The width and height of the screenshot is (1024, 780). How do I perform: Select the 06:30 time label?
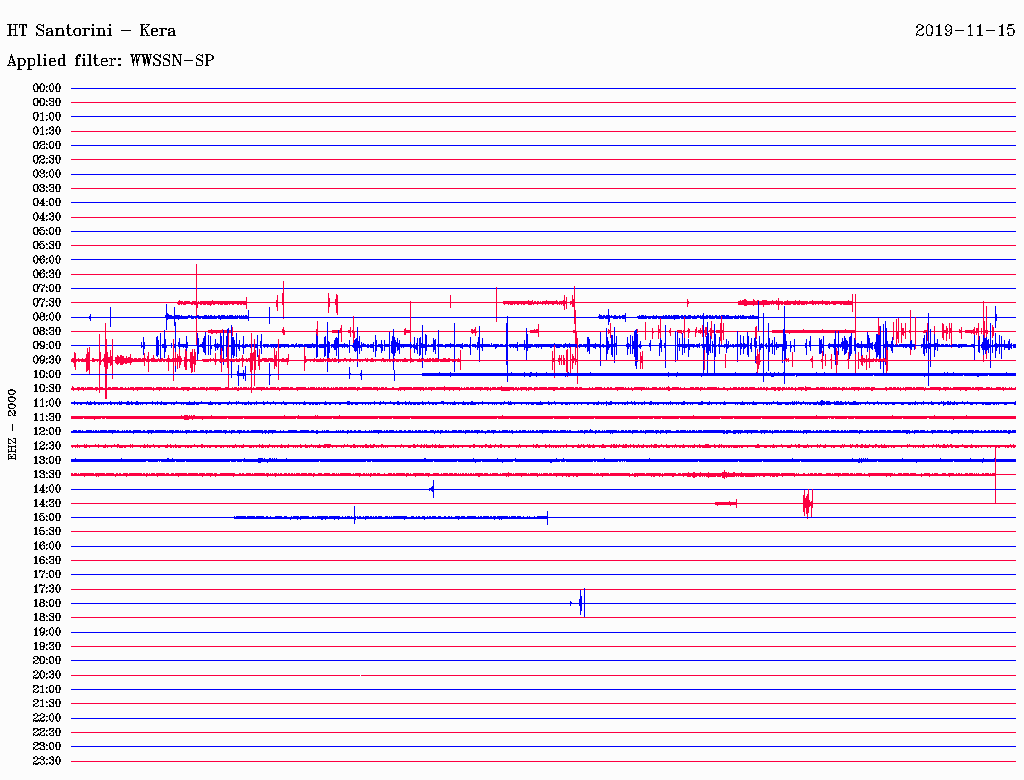pyautogui.click(x=46, y=274)
